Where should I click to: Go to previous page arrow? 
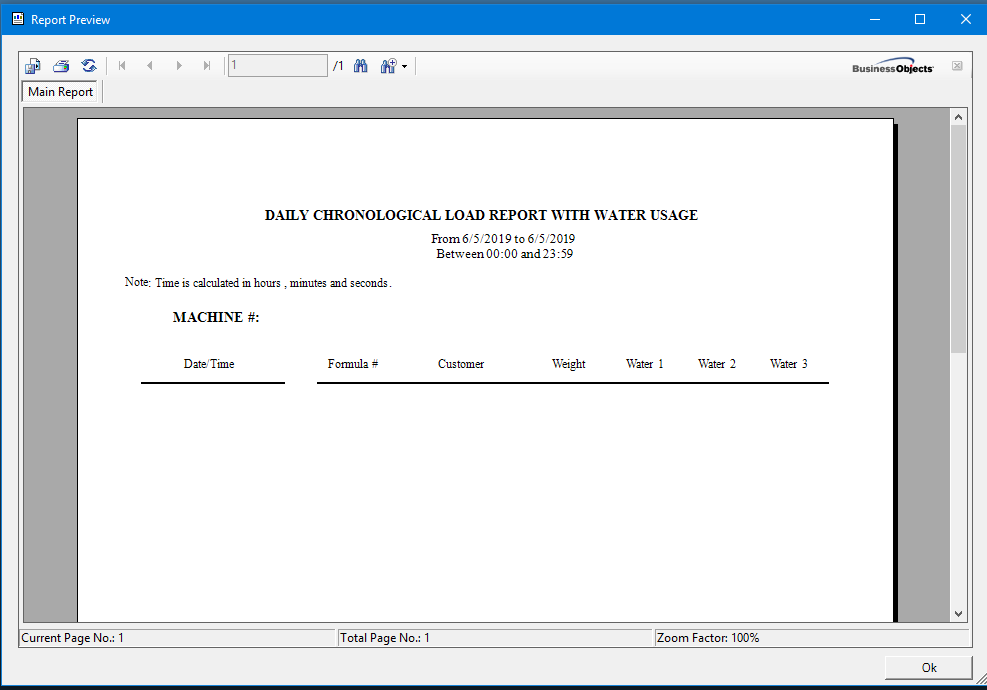click(150, 66)
